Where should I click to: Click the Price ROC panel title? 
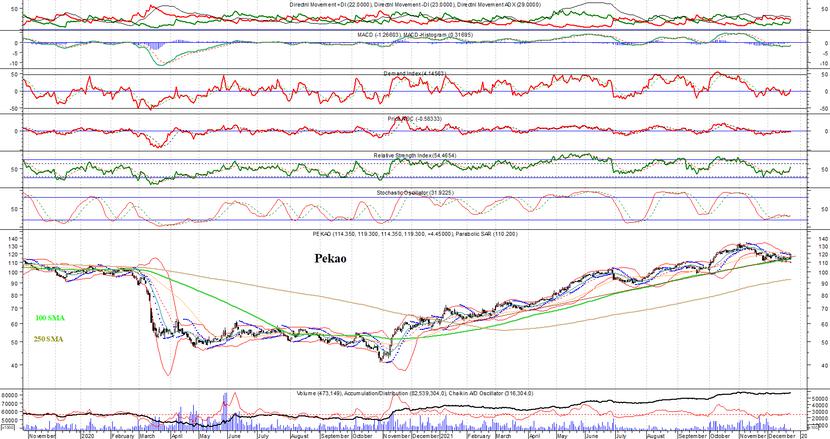coord(414,118)
